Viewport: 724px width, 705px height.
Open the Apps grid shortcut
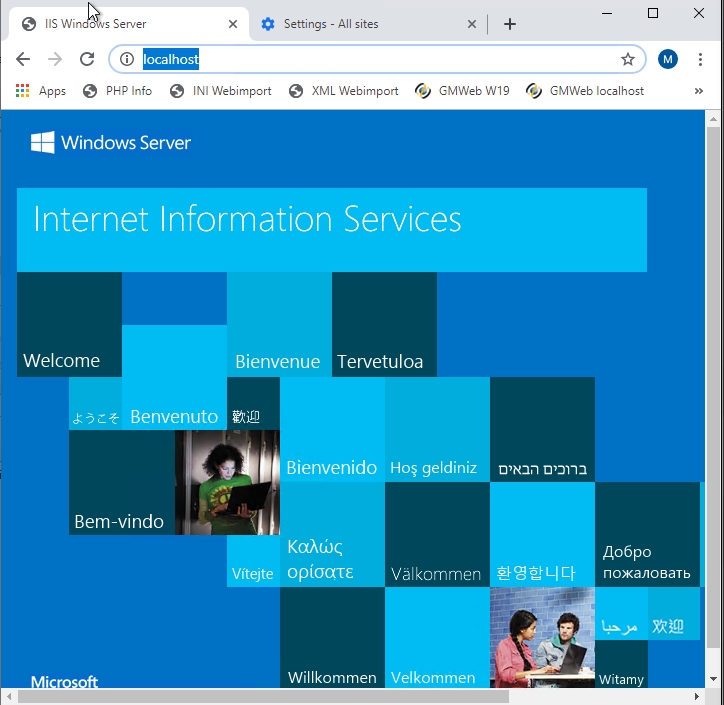pyautogui.click(x=41, y=91)
